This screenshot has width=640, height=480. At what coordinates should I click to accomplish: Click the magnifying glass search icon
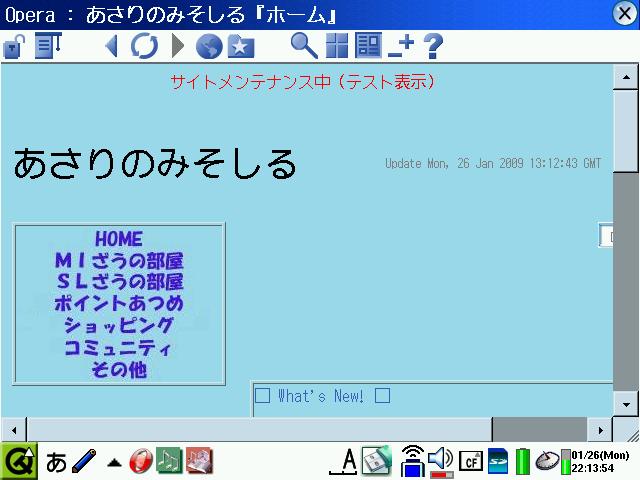pos(304,46)
